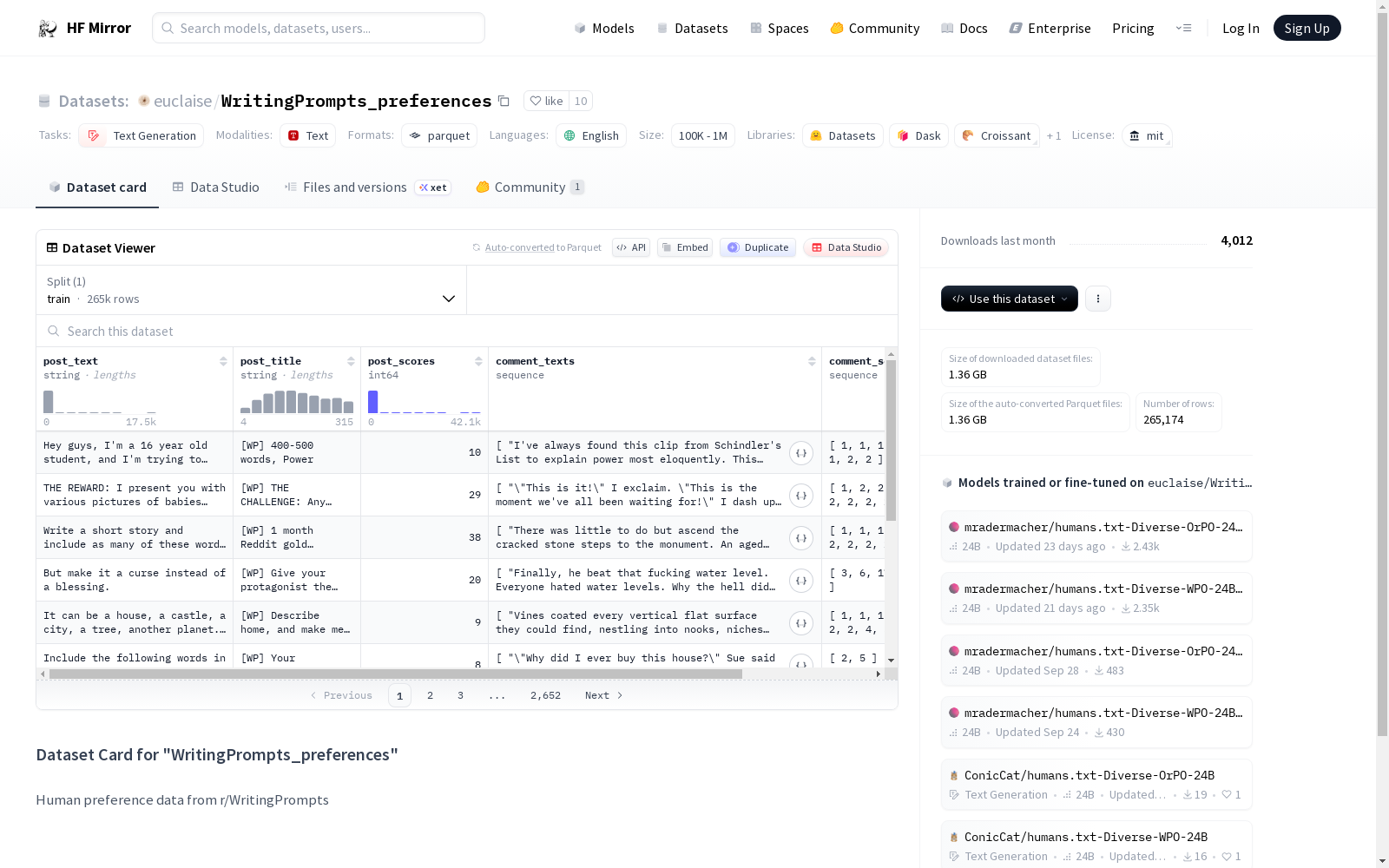Viewport: 1389px width, 868px height.
Task: Sort by the post_scores column
Action: 478,361
